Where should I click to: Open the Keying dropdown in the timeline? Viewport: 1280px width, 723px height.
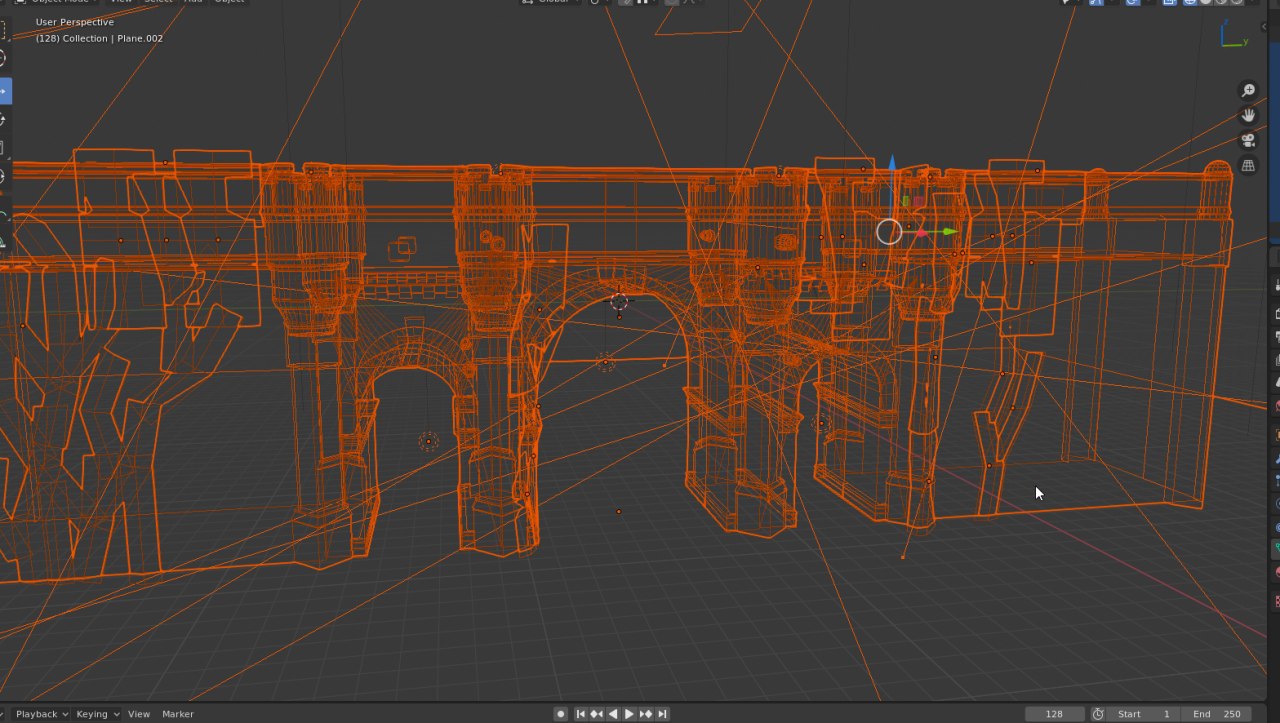(98, 714)
